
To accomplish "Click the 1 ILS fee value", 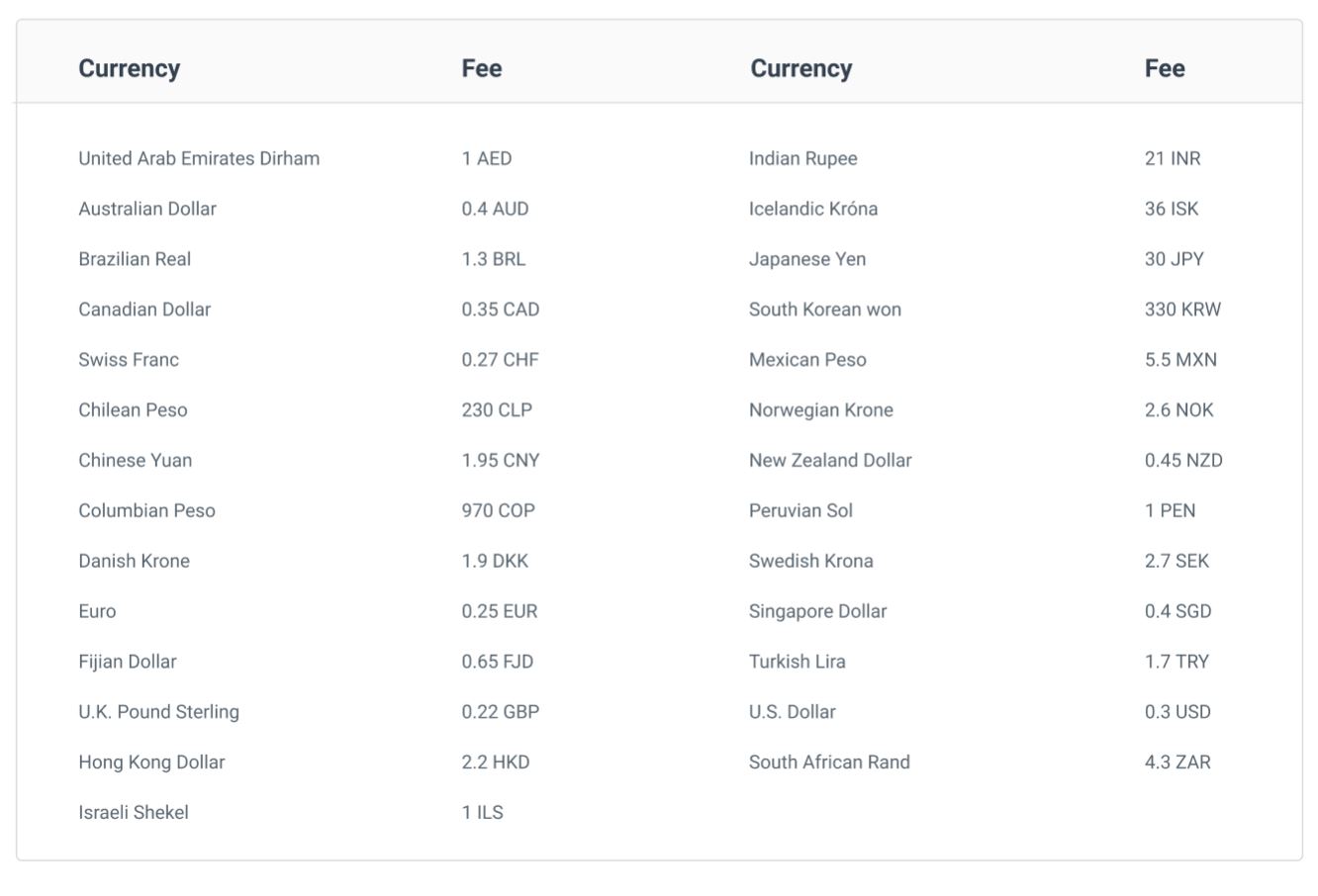I will 482,813.
